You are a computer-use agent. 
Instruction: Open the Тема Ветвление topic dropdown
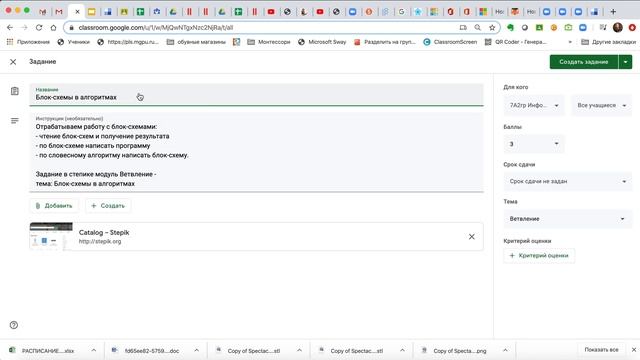point(567,219)
